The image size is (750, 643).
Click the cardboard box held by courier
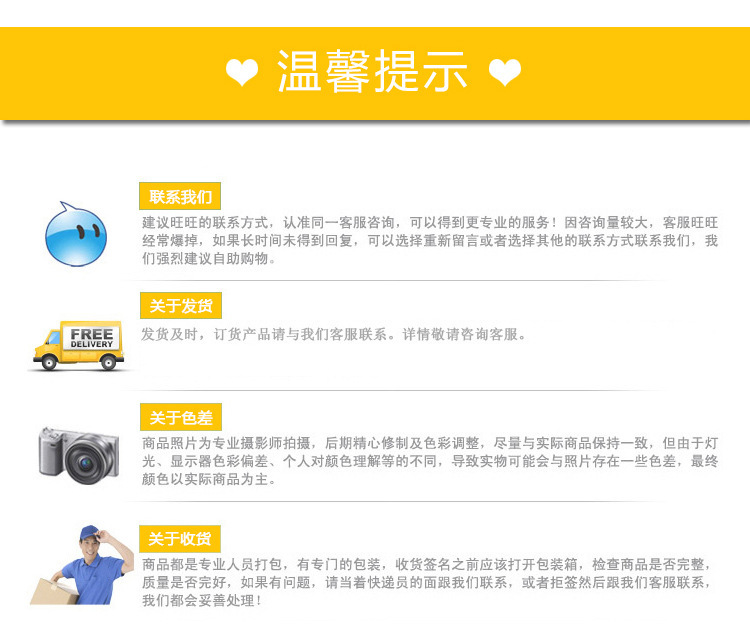54,592
